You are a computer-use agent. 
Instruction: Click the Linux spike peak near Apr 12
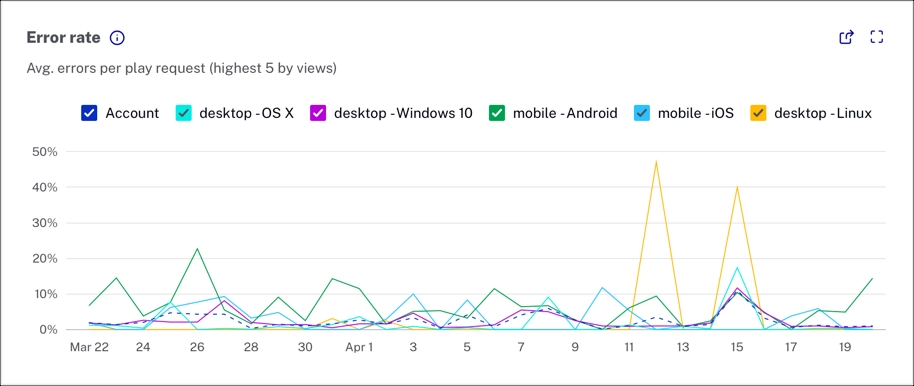tap(656, 162)
